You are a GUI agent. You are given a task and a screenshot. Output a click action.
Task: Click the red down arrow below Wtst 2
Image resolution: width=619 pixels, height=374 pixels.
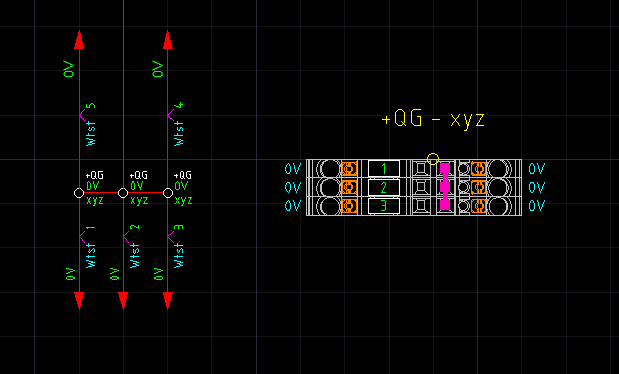(x=123, y=301)
